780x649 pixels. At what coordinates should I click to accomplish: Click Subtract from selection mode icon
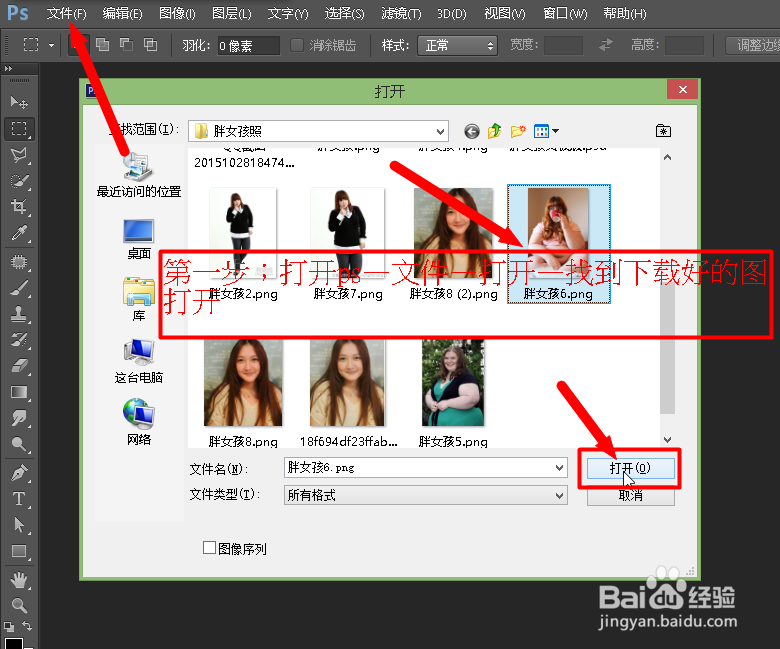tap(126, 45)
